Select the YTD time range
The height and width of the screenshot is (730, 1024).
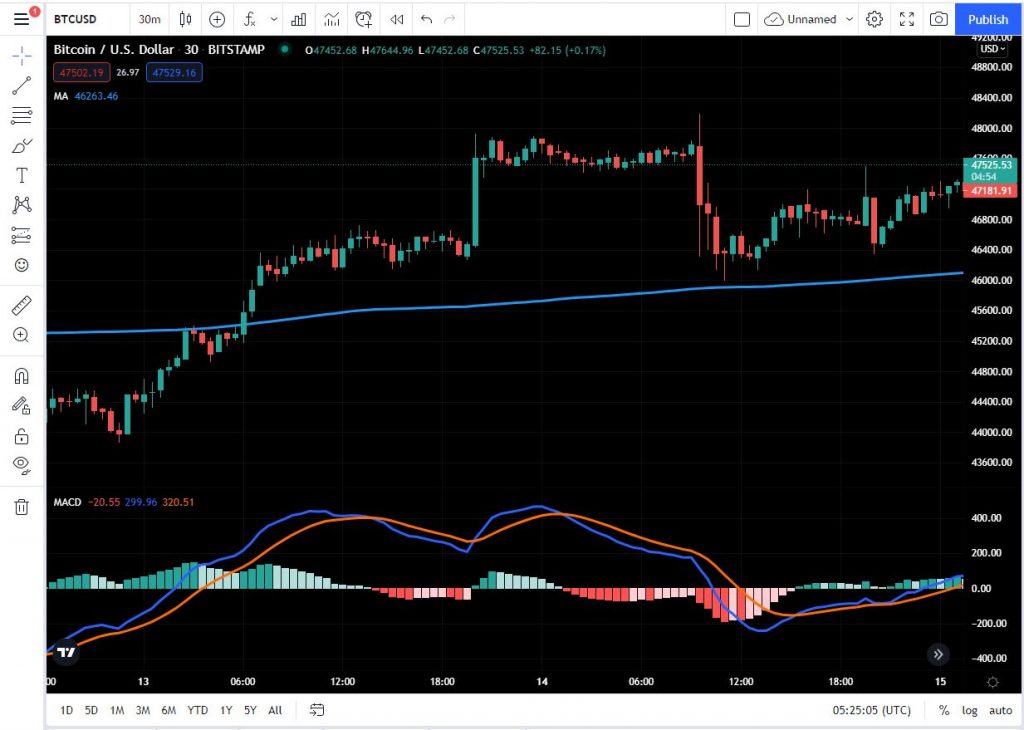point(197,710)
